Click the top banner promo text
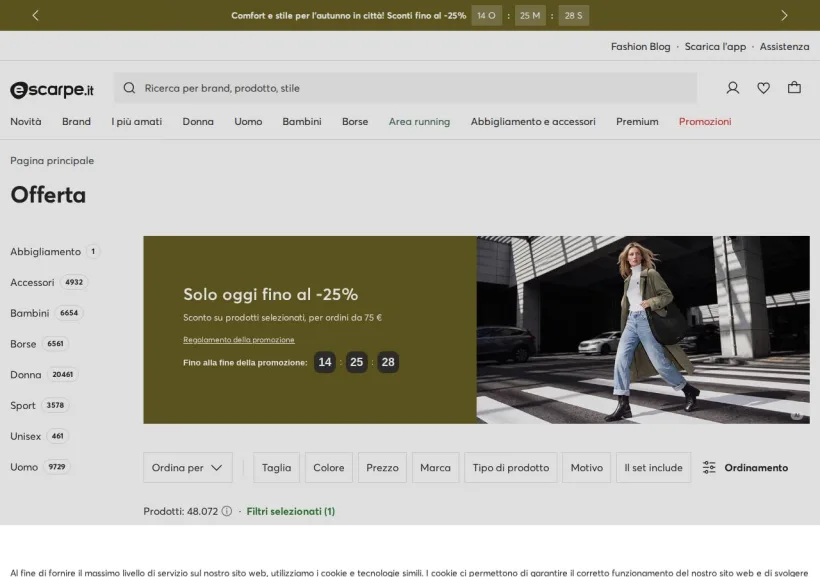The width and height of the screenshot is (820, 577). 348,16
